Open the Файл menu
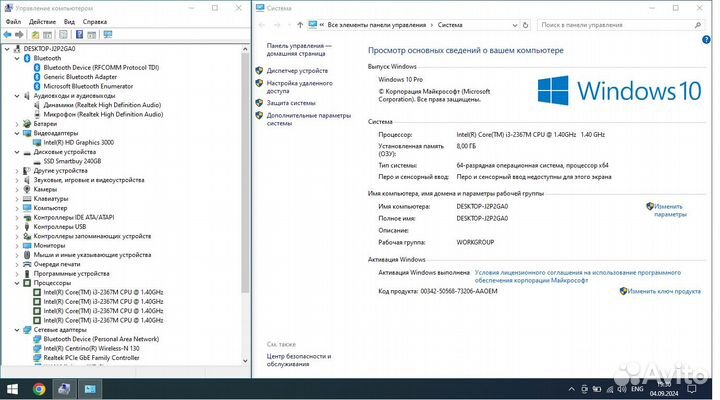 [13, 22]
